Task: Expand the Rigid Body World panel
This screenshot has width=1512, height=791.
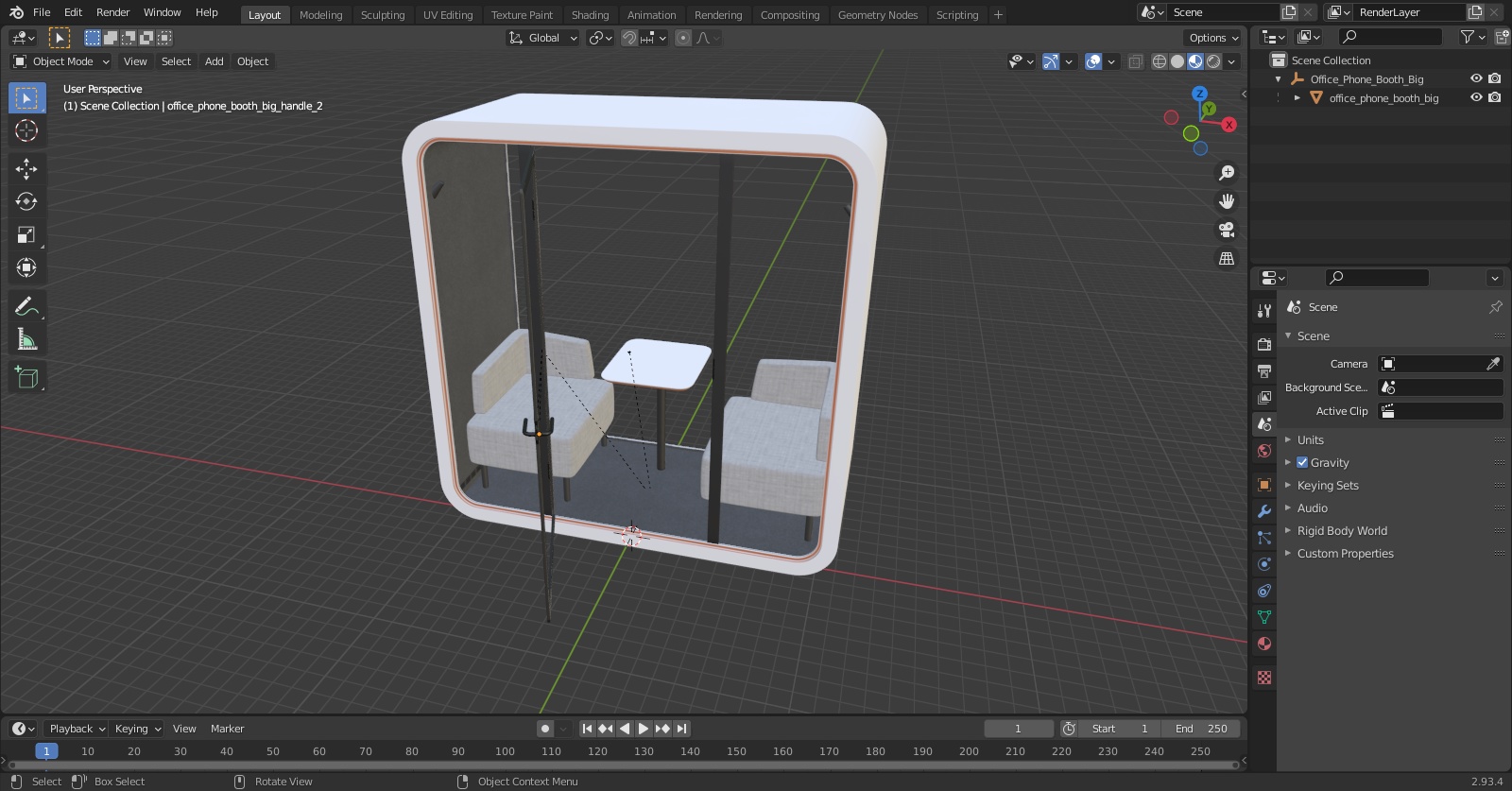Action: (x=1342, y=531)
